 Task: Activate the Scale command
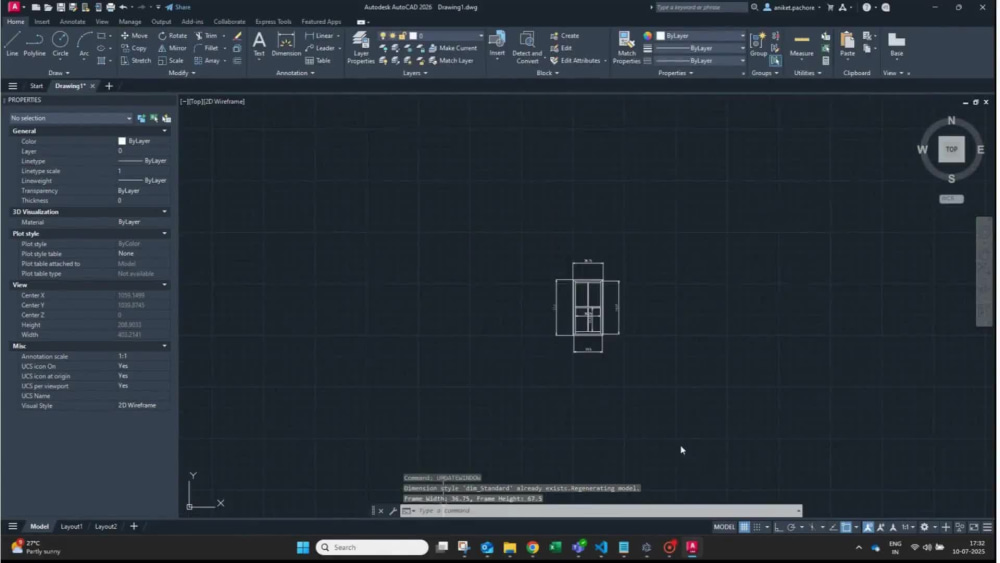tap(170, 61)
